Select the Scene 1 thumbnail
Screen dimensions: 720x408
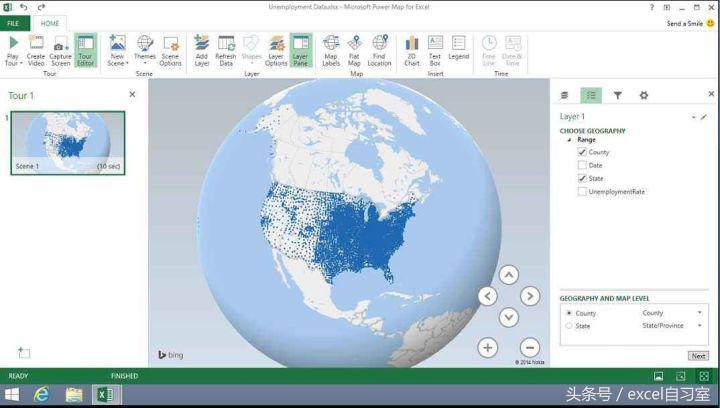click(x=68, y=143)
